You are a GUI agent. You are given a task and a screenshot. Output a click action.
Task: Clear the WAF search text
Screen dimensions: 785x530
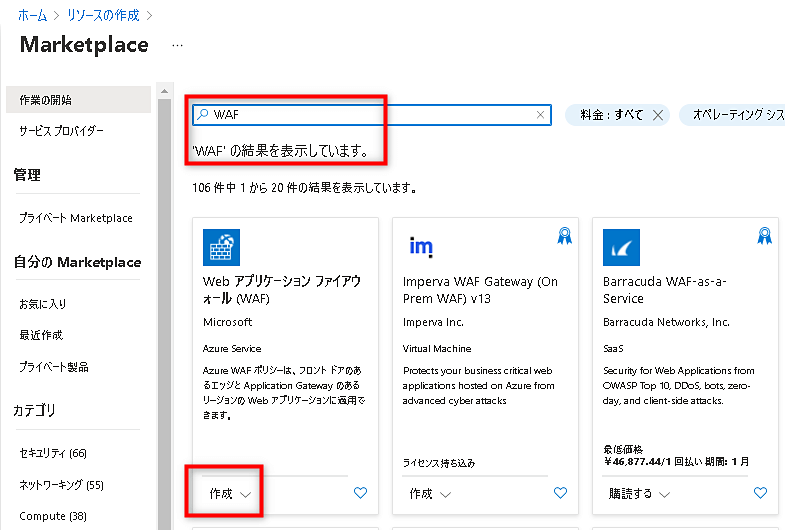pos(540,115)
